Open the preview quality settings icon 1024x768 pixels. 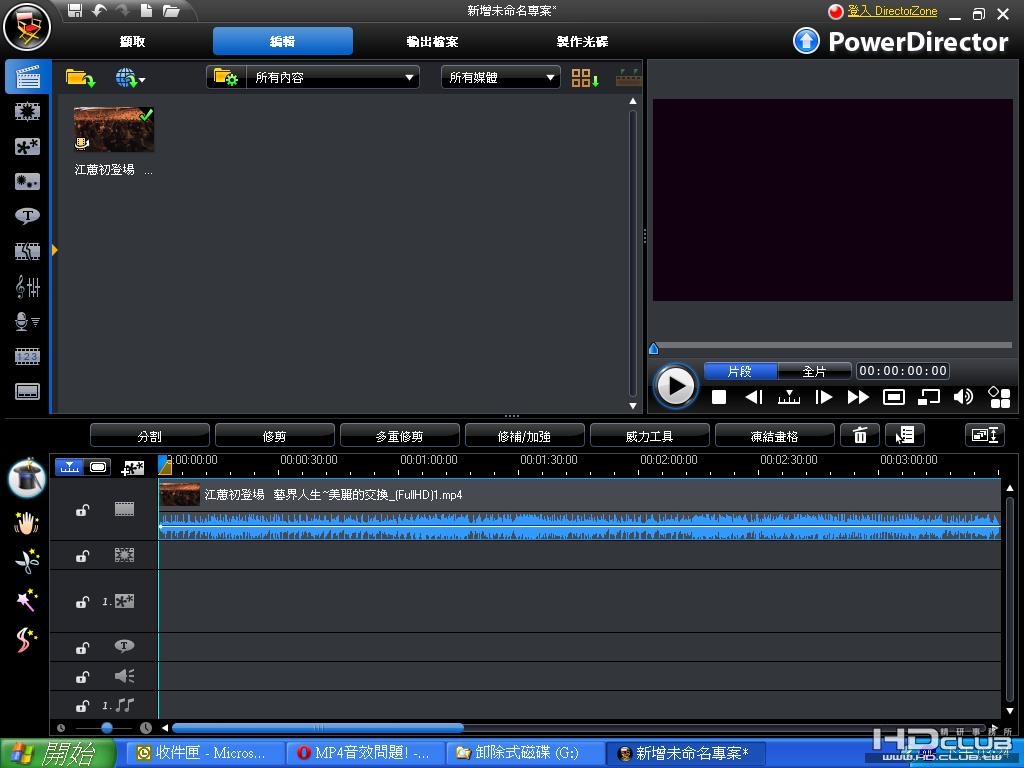(x=999, y=397)
